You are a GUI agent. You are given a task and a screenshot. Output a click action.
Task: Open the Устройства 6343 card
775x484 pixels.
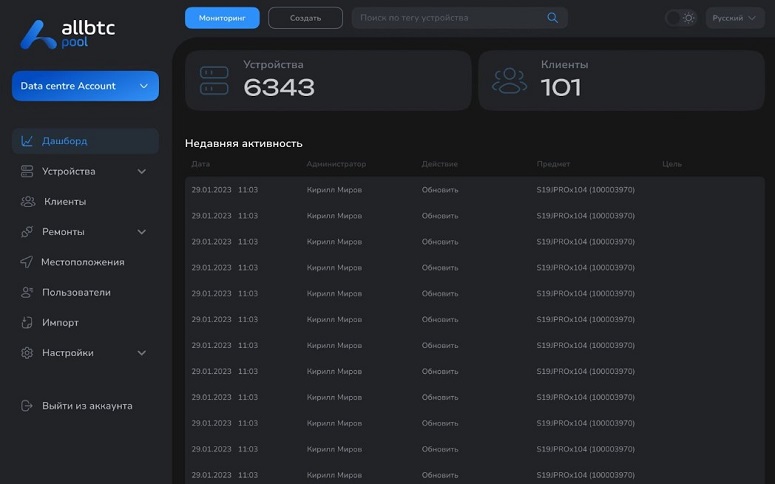point(328,81)
